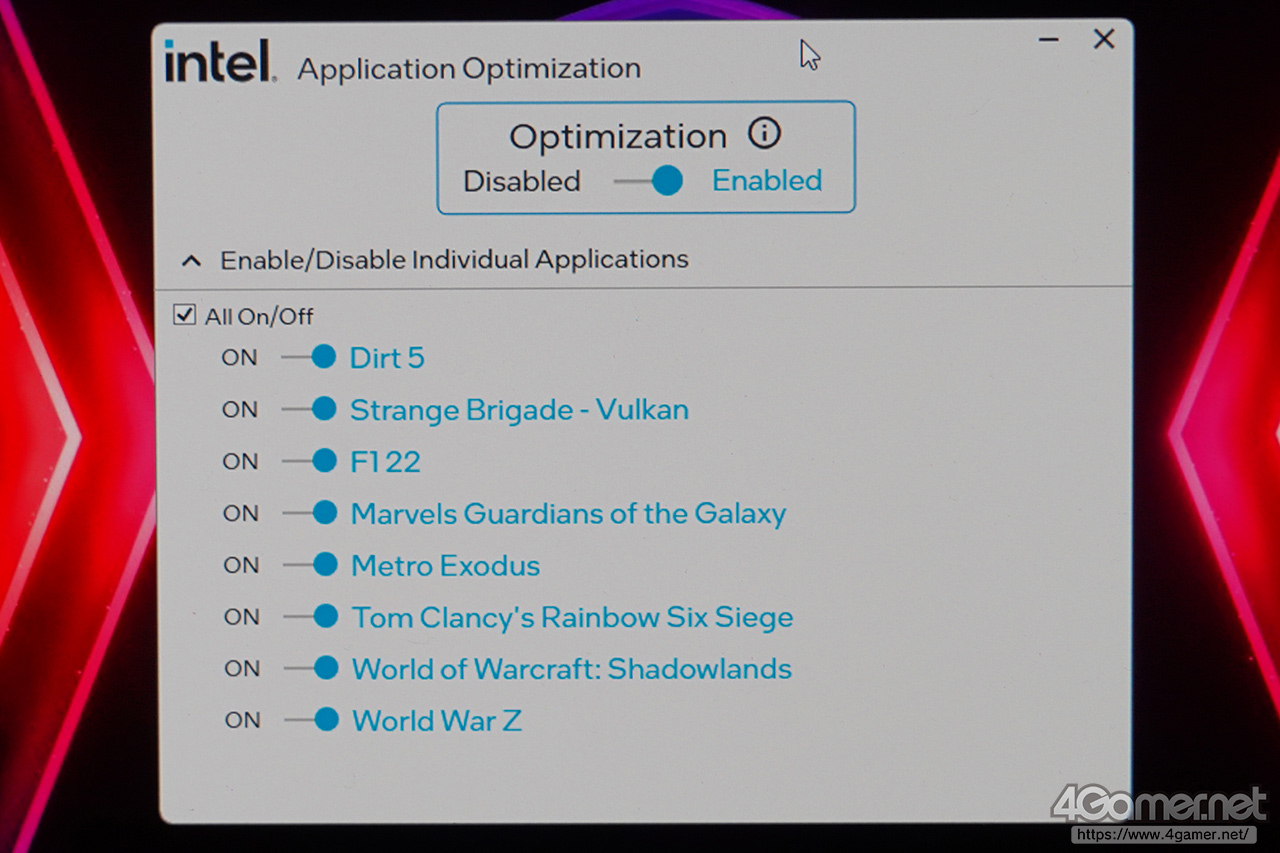Disable Metro Exodus optimization switch
Viewport: 1280px width, 853px height.
tap(312, 565)
